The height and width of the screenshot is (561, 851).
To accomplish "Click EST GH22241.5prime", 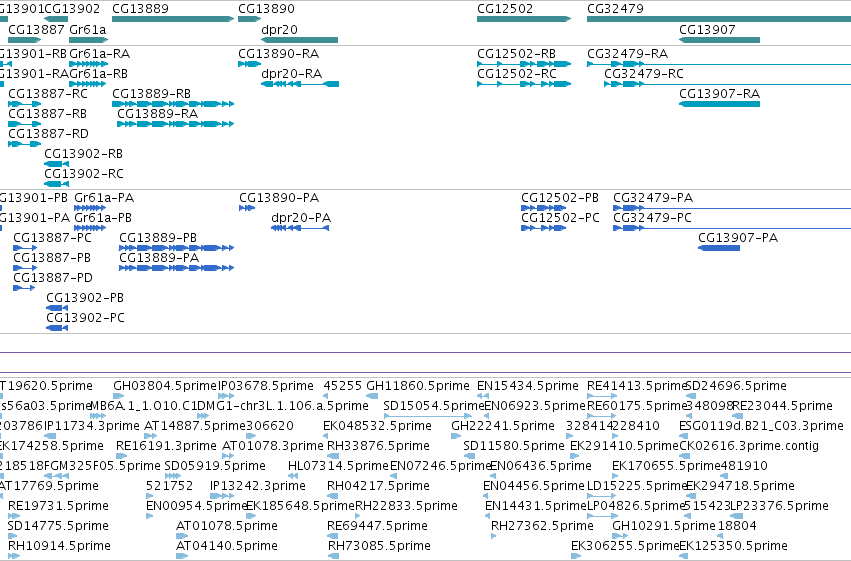I will (503, 426).
